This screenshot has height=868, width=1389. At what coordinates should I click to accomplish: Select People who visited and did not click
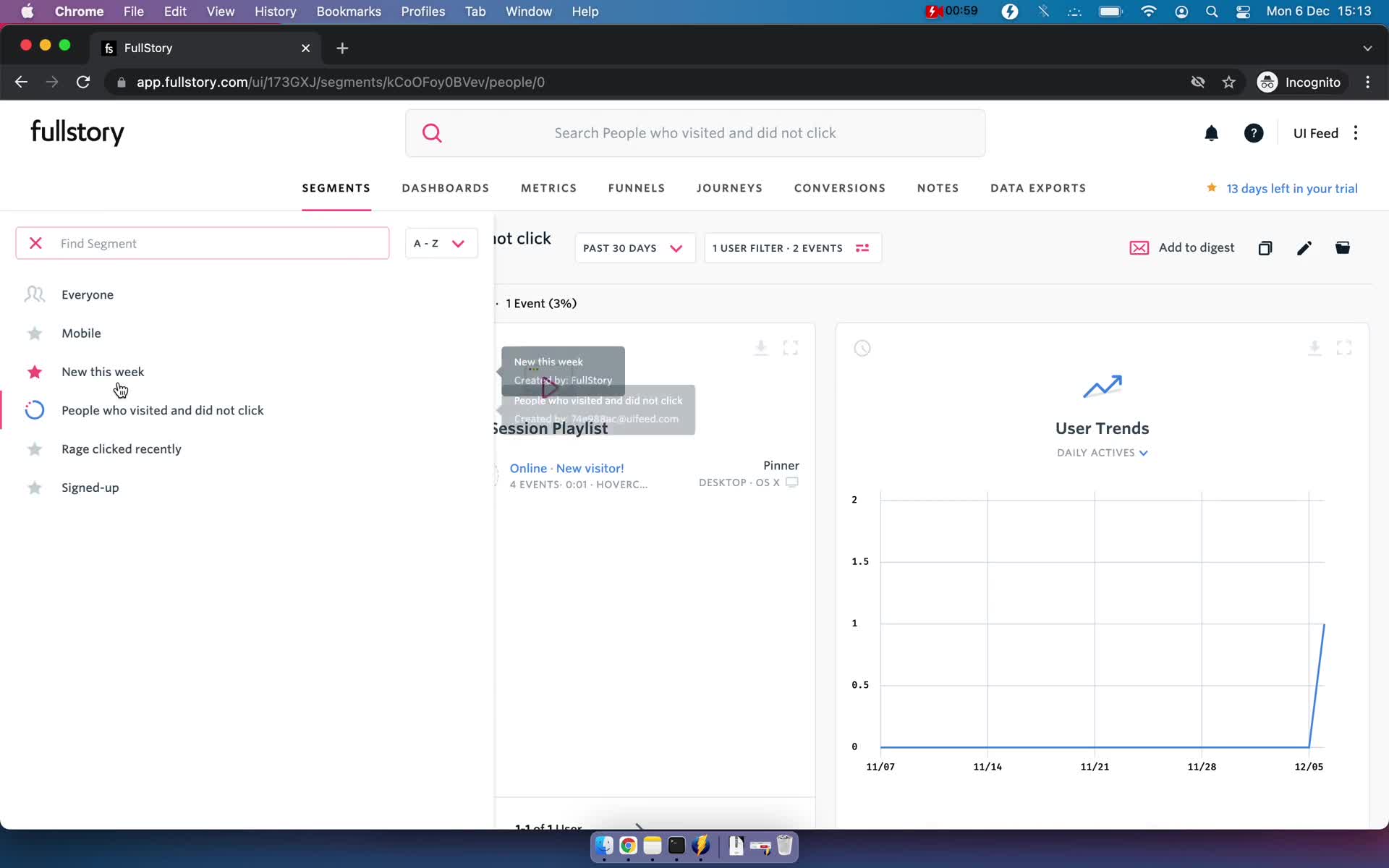163,411
